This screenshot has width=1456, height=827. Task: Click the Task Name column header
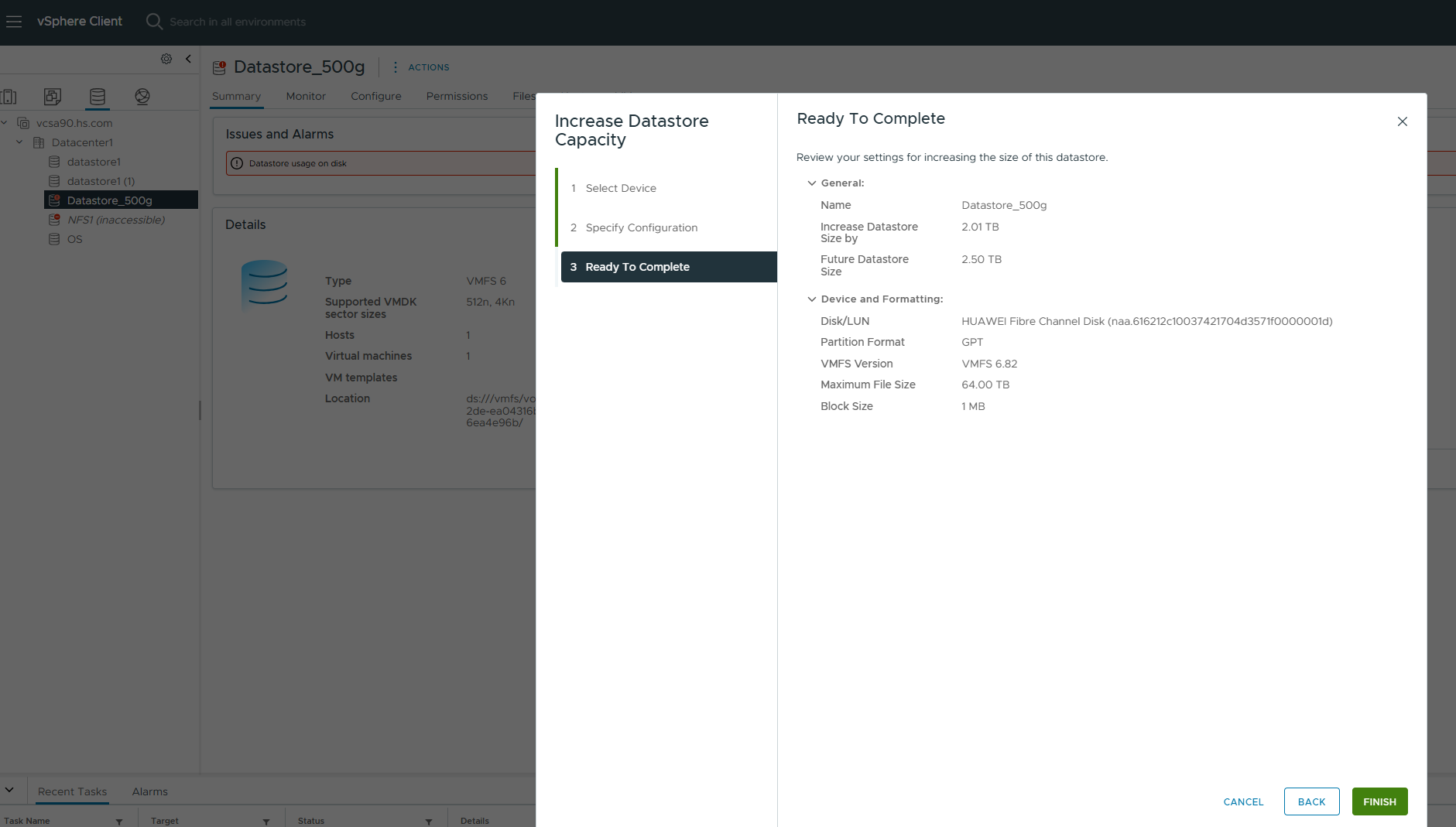coord(27,821)
